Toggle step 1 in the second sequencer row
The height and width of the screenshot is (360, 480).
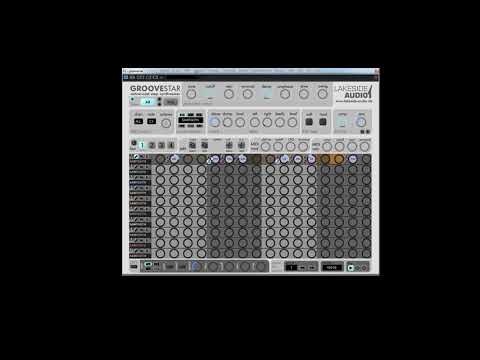160,170
